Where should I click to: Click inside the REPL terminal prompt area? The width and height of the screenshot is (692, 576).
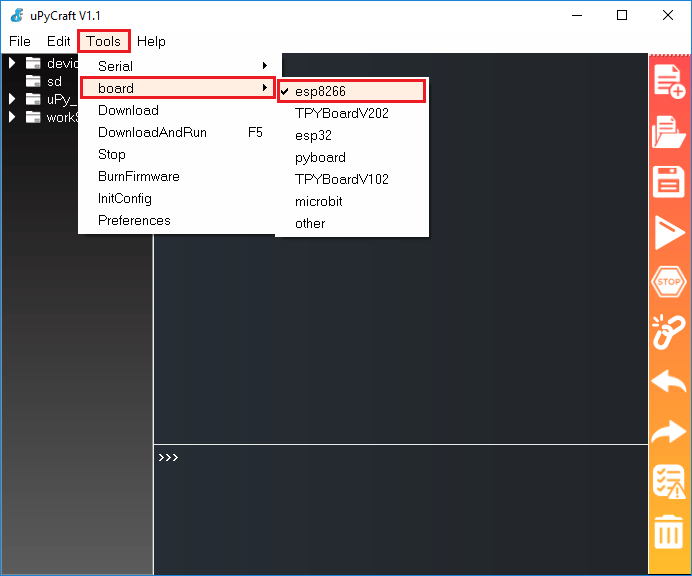pyautogui.click(x=400, y=500)
